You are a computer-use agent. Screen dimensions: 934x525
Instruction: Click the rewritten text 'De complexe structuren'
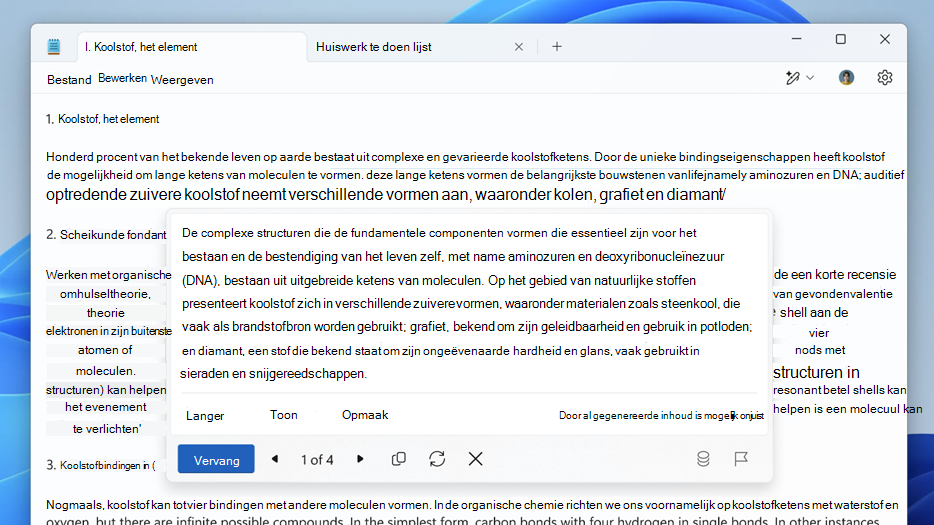468,303
